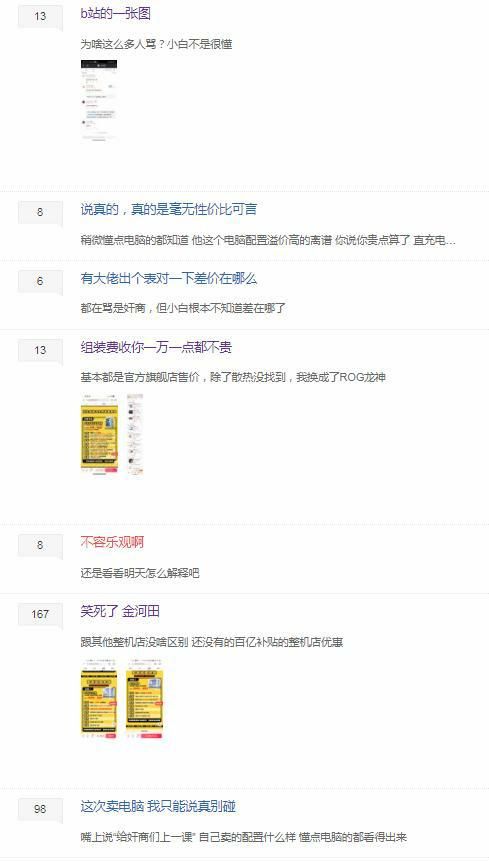Open the thread 笑死了 金河田
The image size is (489, 861).
[x=120, y=612]
